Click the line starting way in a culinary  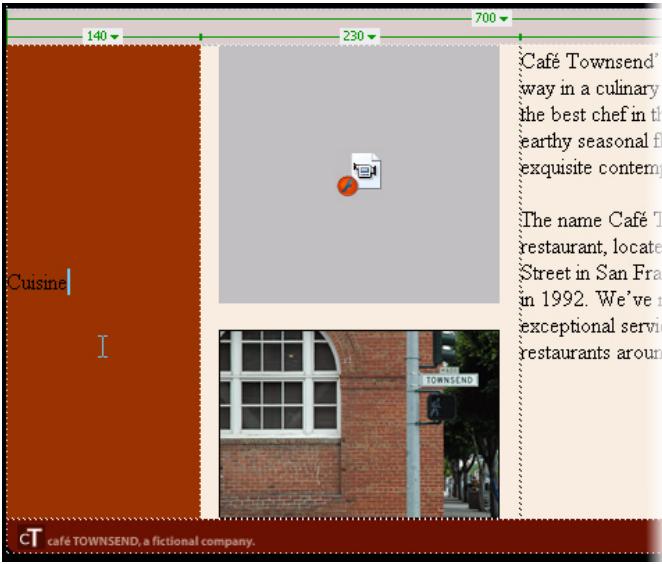click(x=590, y=88)
